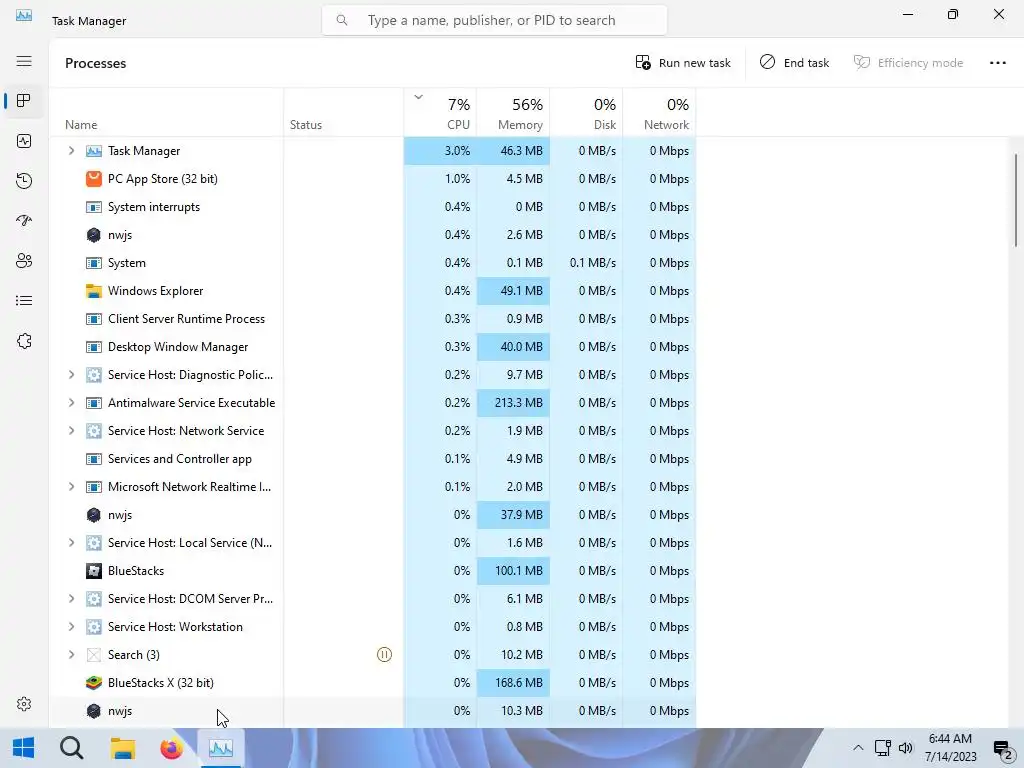Click the three-dot more options button
The height and width of the screenshot is (768, 1024).
pos(997,63)
